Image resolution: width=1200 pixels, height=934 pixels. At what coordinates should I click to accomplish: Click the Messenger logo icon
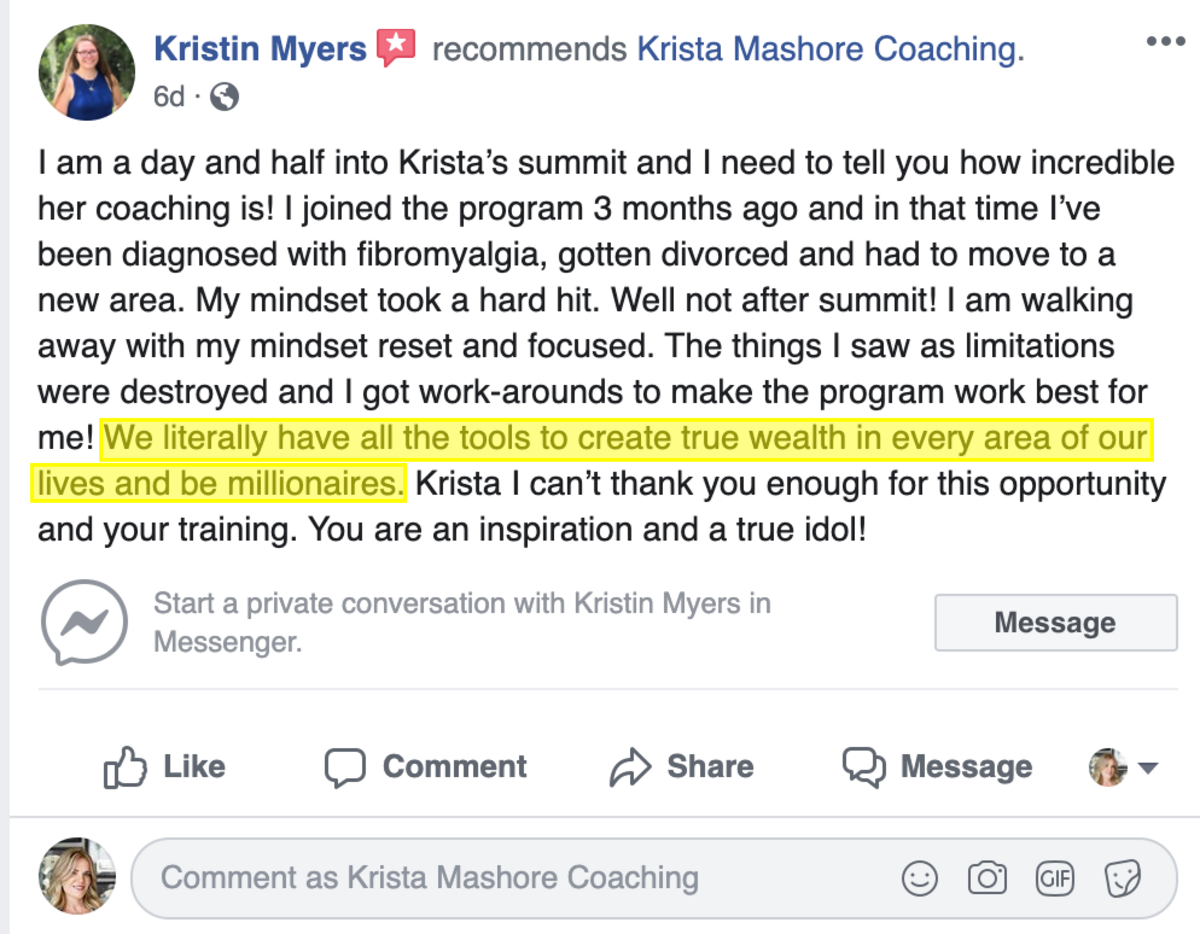[x=84, y=622]
